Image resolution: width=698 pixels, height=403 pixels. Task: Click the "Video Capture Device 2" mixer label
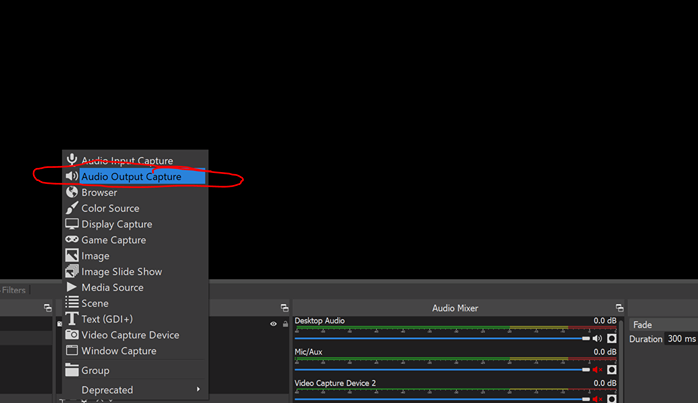335,383
